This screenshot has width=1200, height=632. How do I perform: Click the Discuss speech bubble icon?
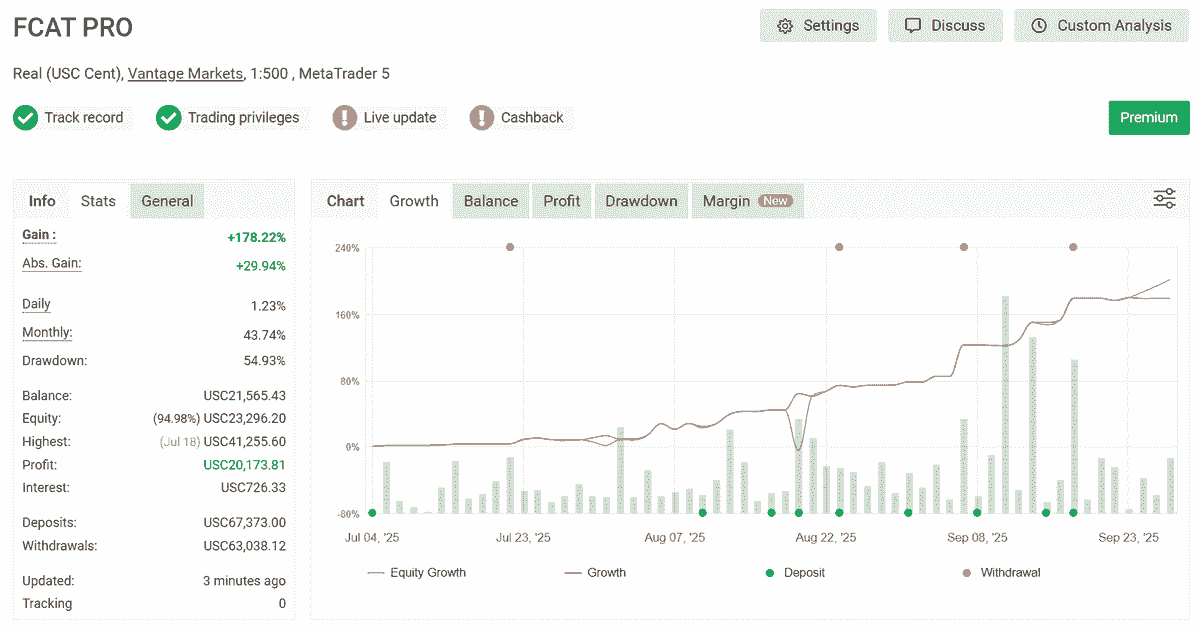912,26
